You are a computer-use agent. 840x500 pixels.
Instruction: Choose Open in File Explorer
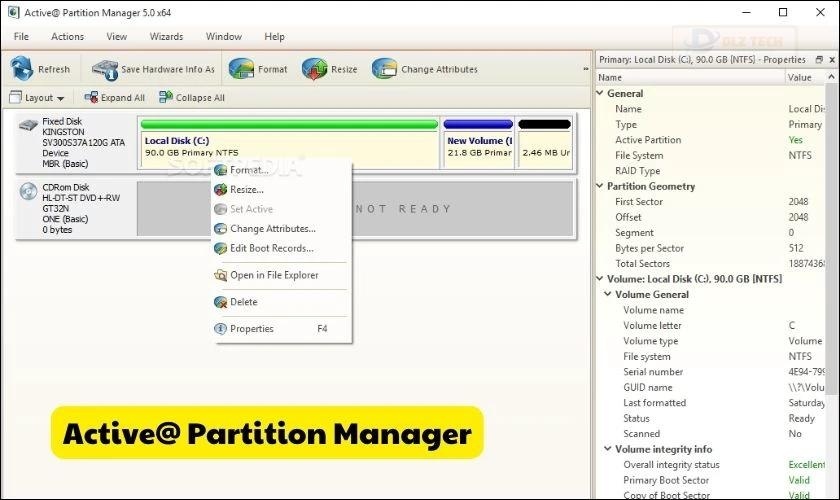[x=282, y=275]
